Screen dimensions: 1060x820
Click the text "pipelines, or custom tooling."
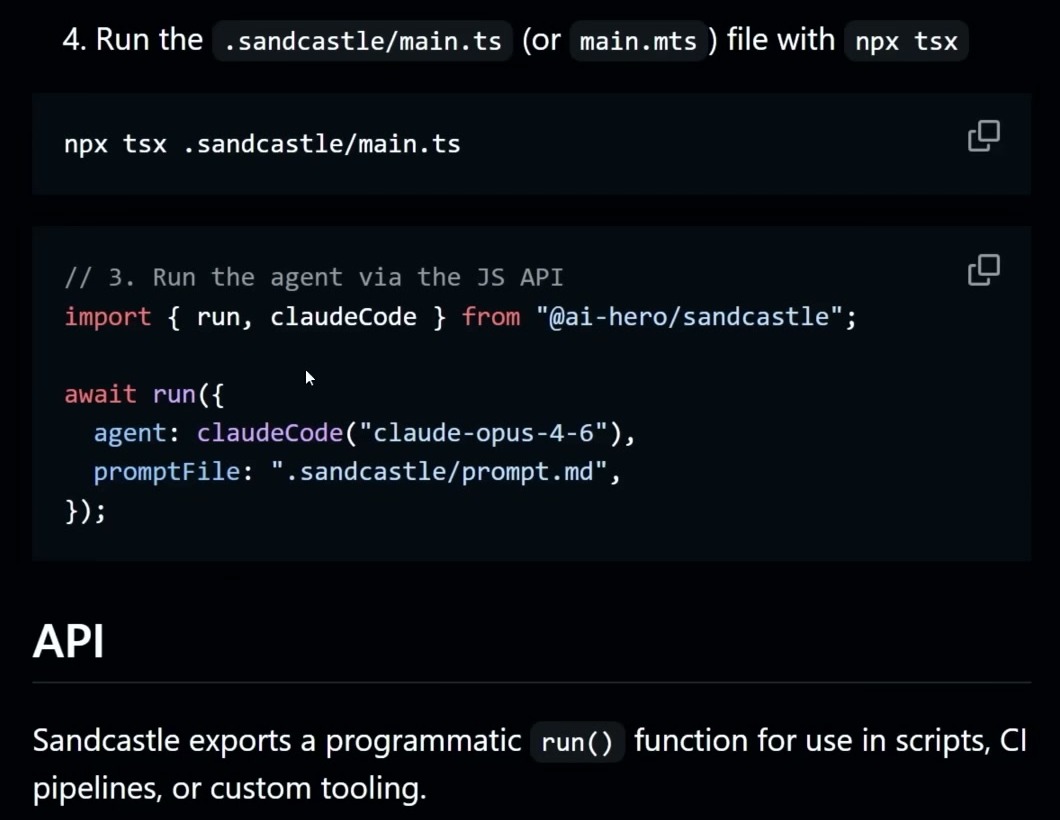tap(230, 788)
